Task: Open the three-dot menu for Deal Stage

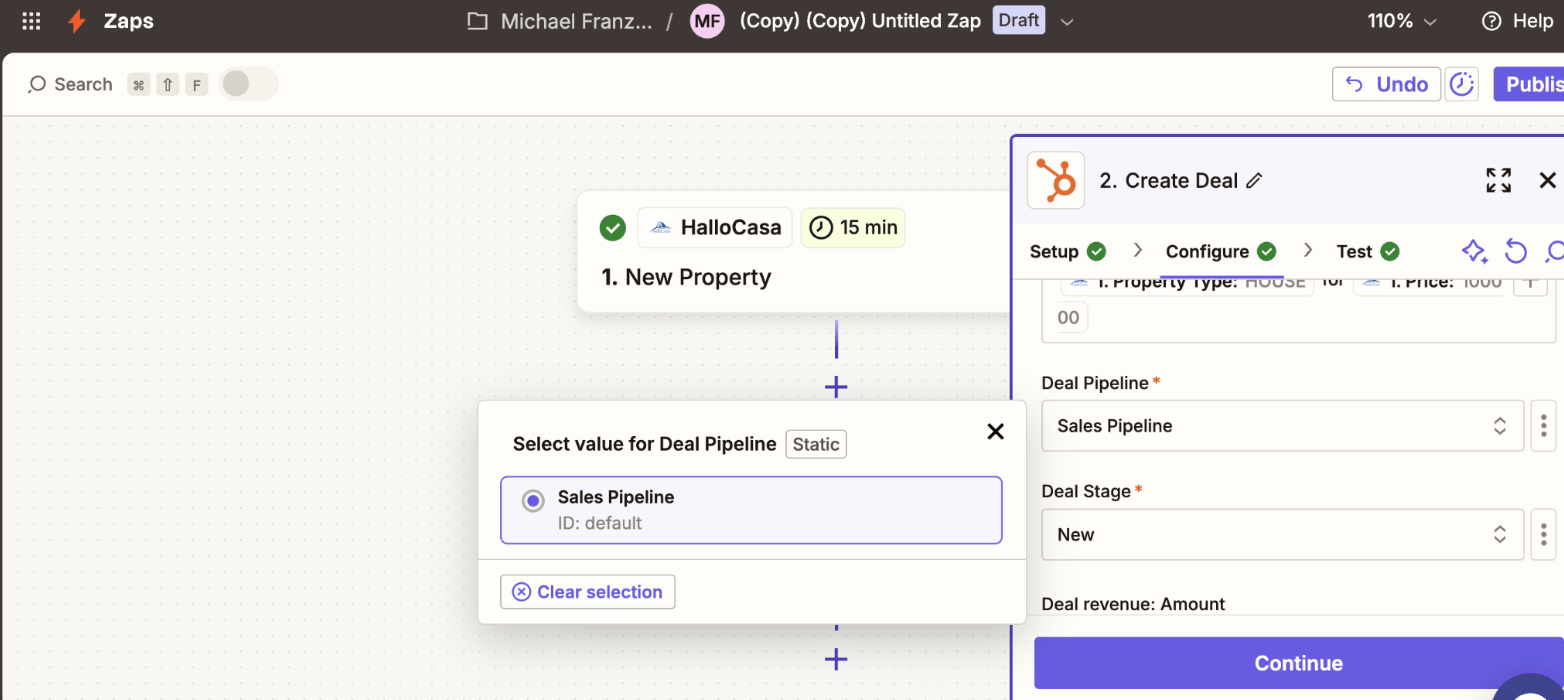Action: (x=1544, y=535)
